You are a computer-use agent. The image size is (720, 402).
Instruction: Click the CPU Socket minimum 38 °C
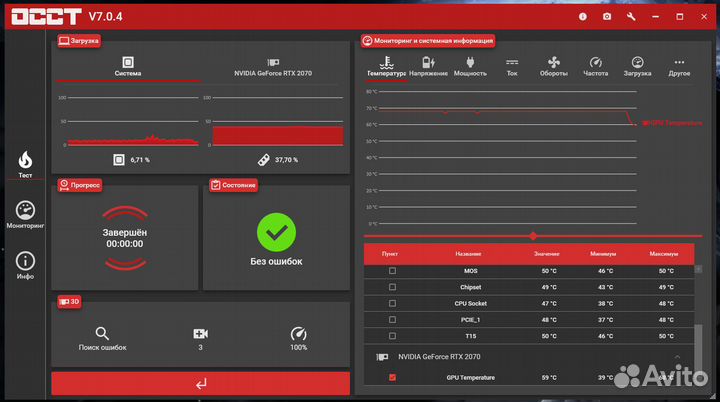[x=605, y=303]
